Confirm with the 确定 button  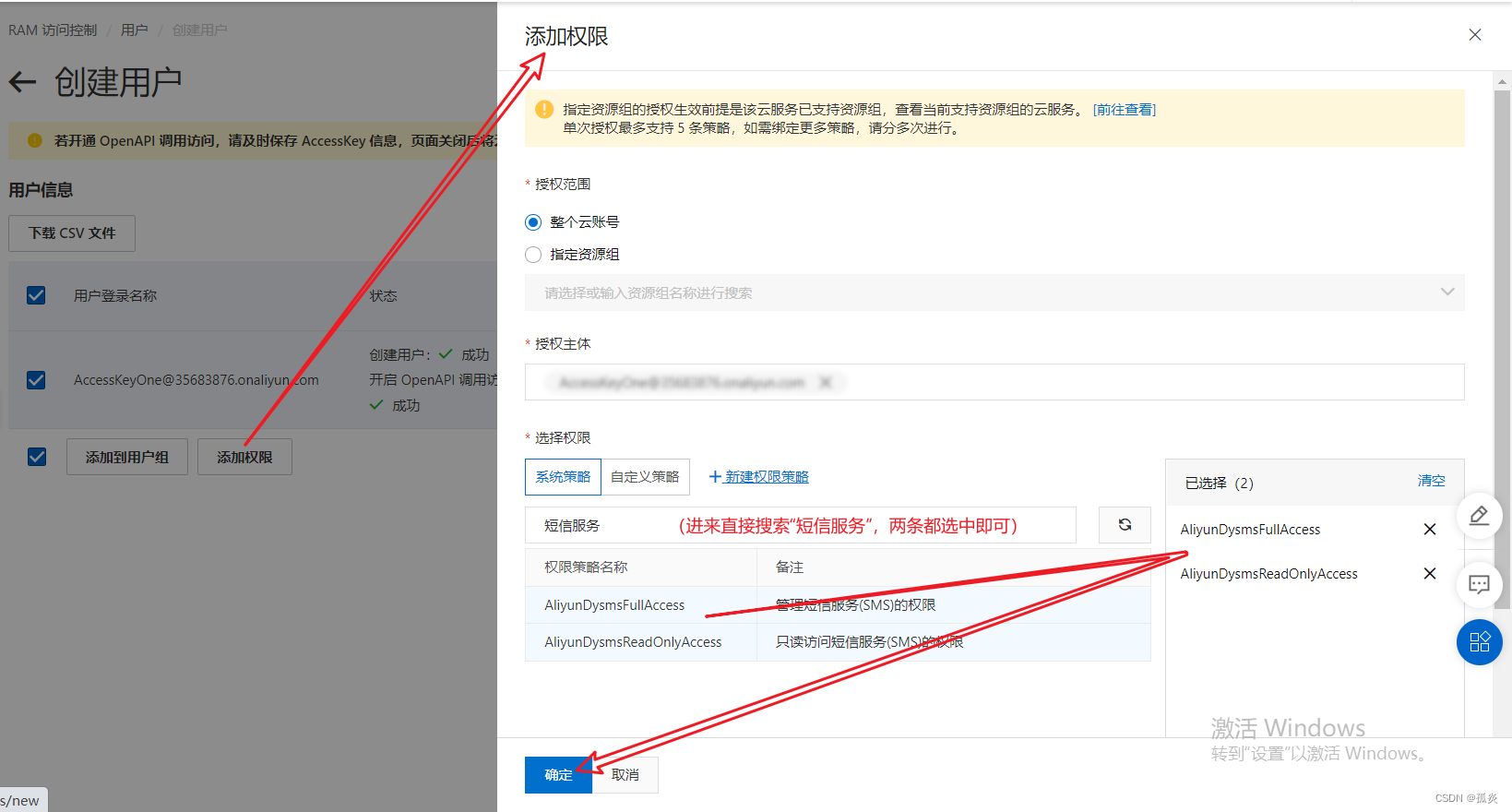(x=558, y=775)
